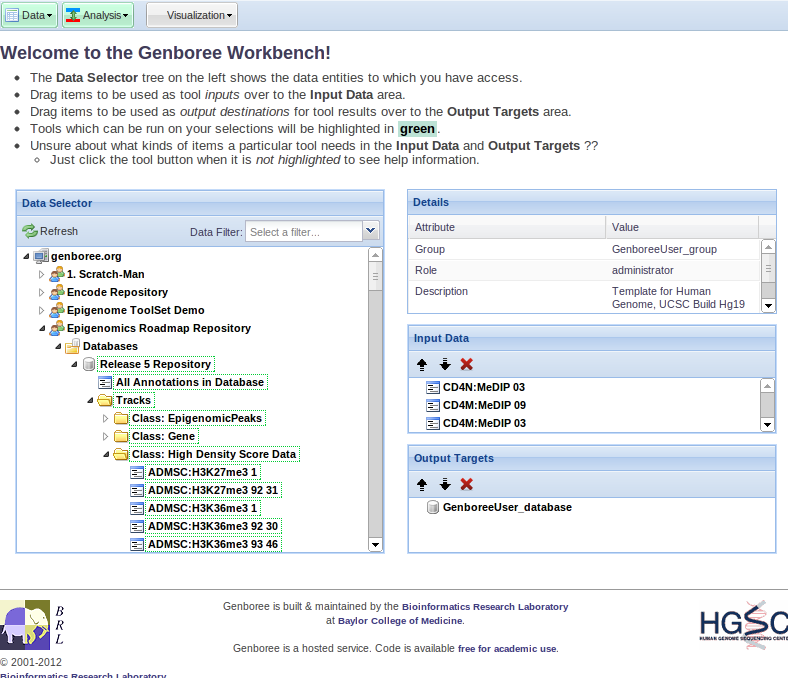Open the Visualization menu
This screenshot has width=788, height=678.
[x=191, y=15]
